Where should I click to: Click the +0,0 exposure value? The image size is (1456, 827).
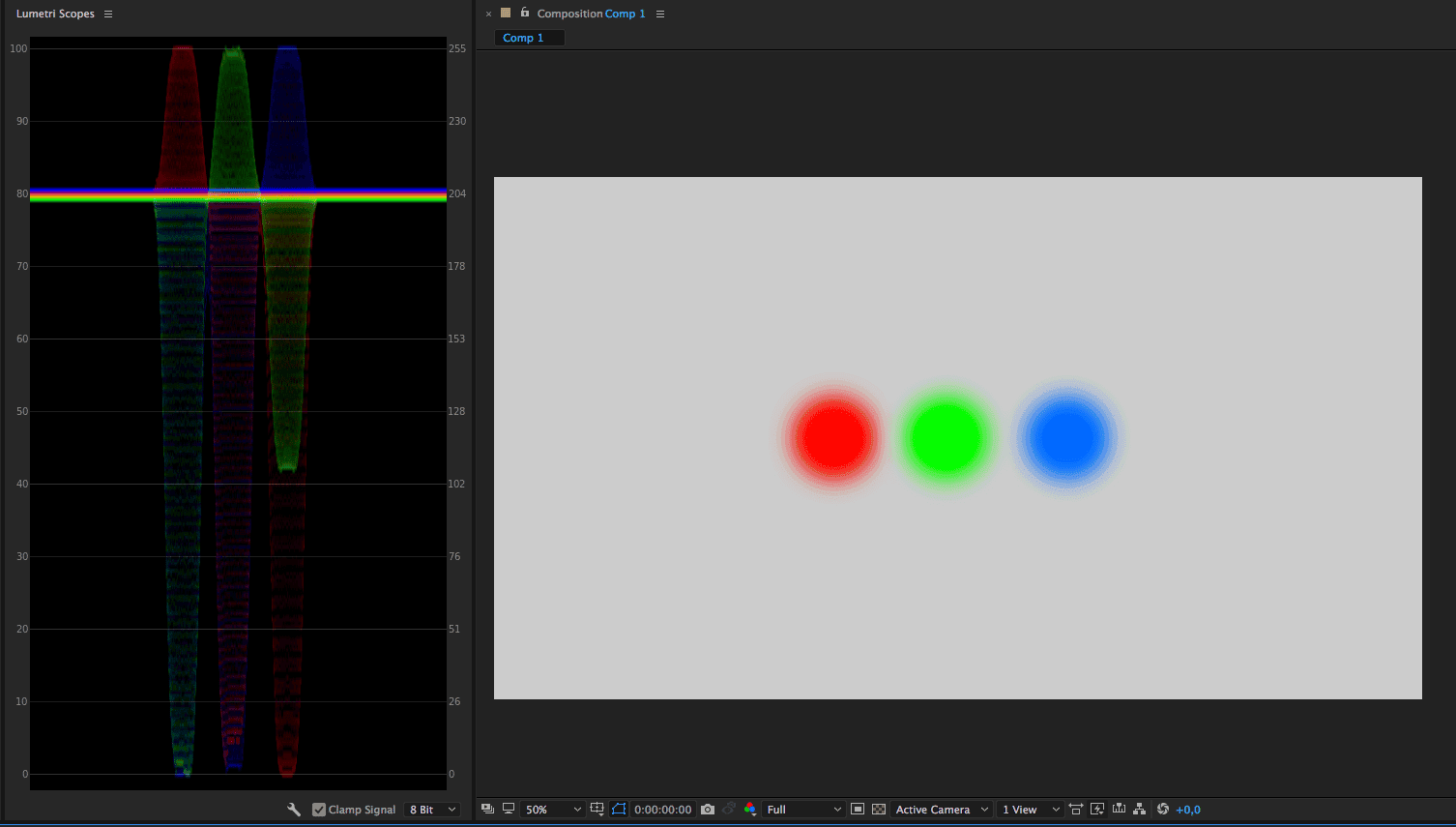[1188, 810]
